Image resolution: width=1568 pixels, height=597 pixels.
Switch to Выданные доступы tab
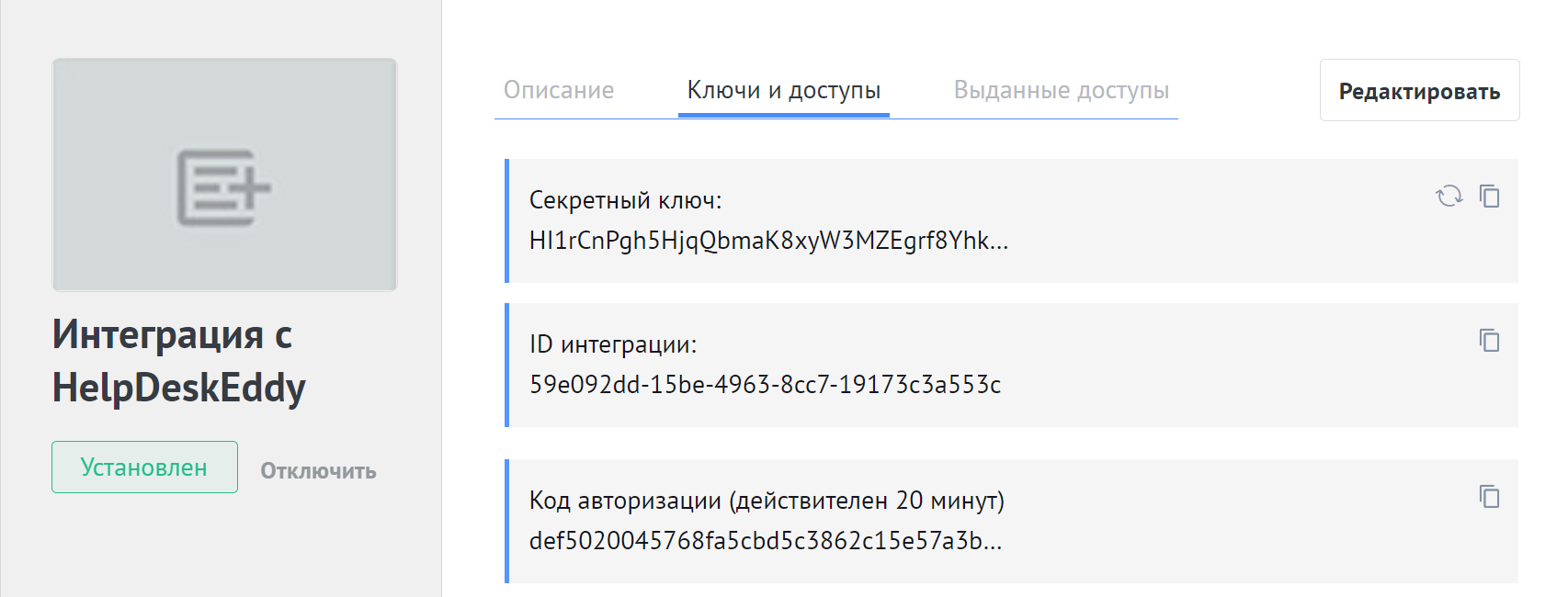click(1062, 90)
